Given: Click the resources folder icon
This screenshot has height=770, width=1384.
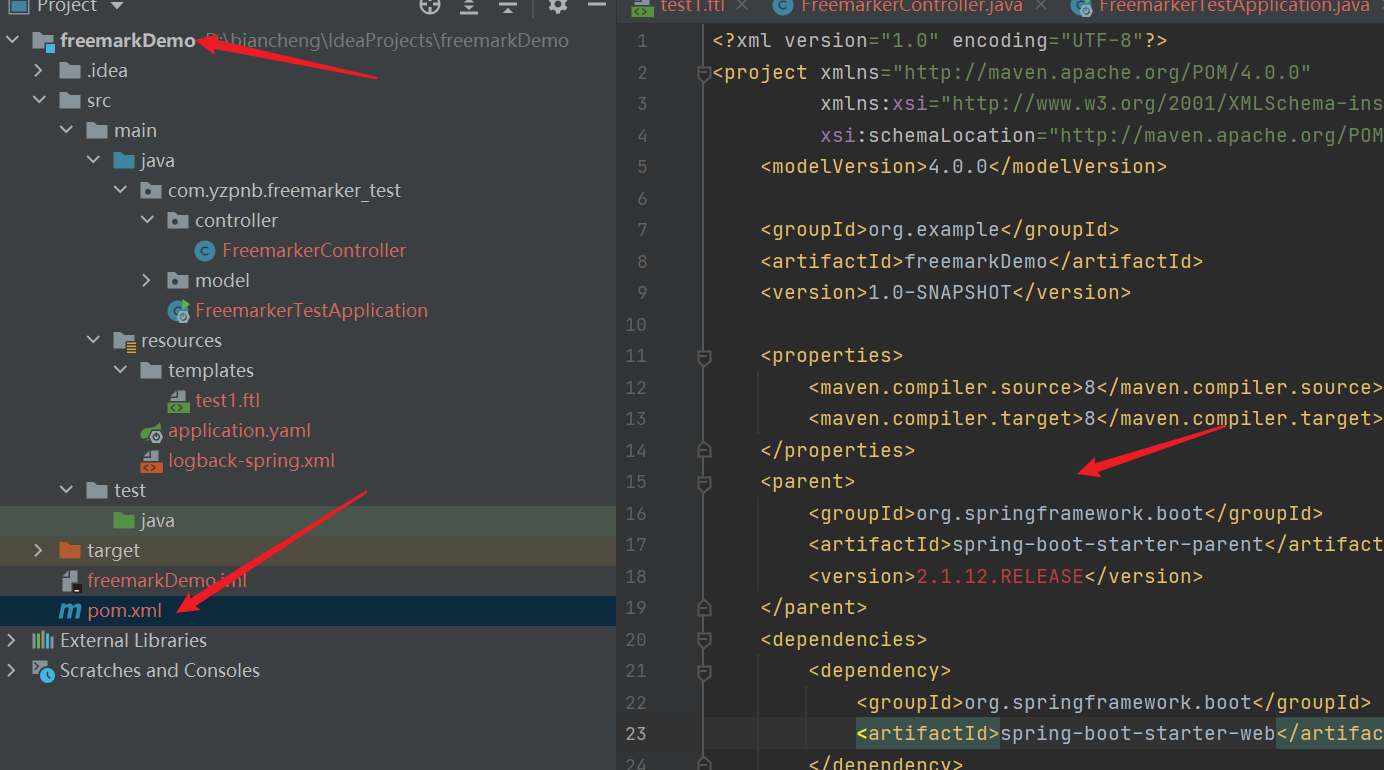Looking at the screenshot, I should 125,341.
